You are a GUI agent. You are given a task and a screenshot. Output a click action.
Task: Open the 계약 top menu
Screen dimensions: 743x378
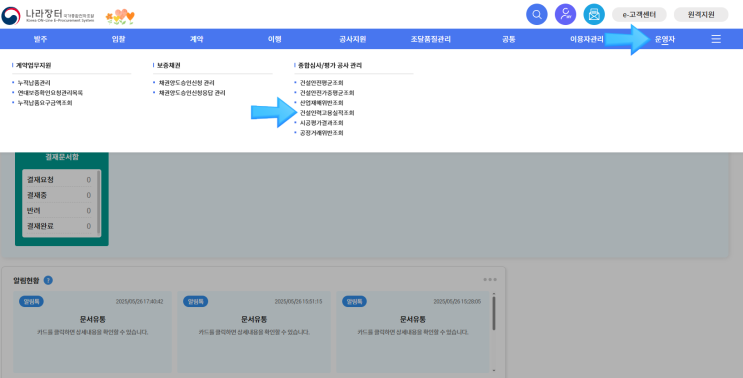(197, 39)
